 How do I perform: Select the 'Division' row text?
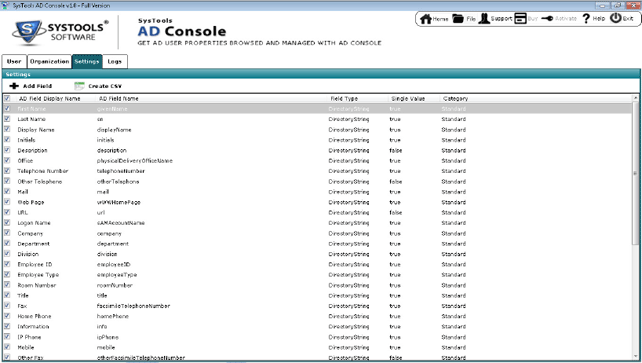pos(28,254)
